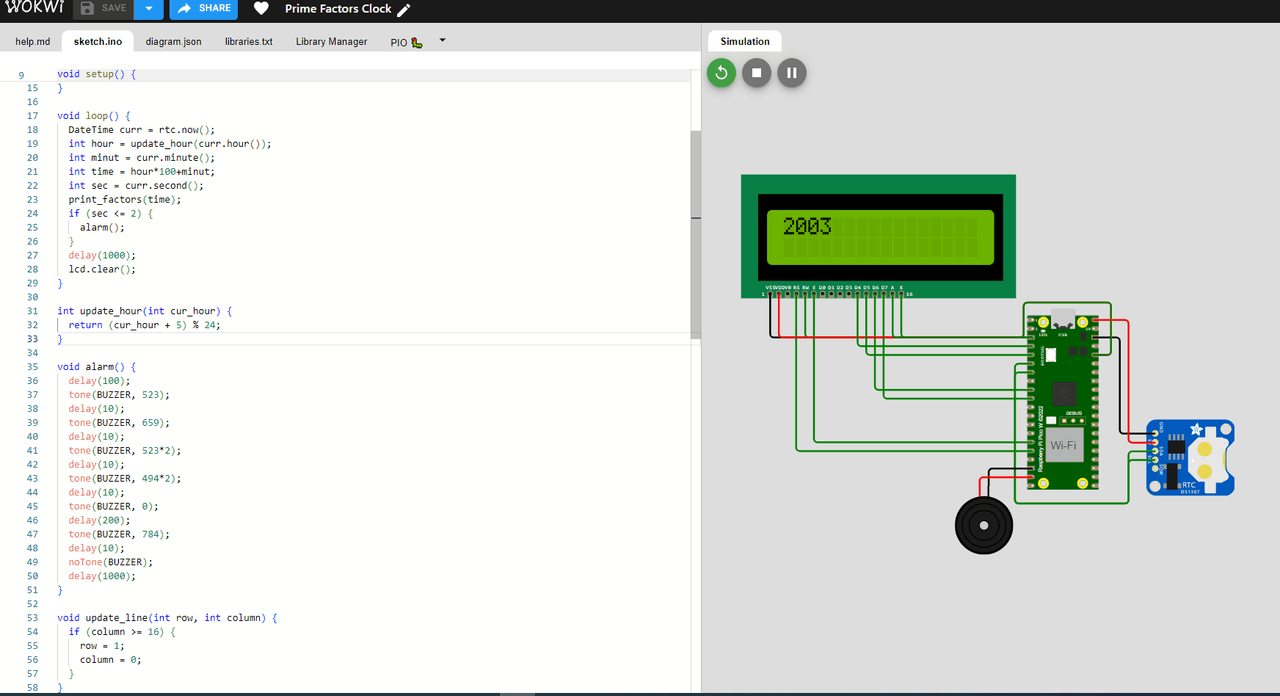Open the PIO tab
This screenshot has height=696, width=1280.
point(406,42)
